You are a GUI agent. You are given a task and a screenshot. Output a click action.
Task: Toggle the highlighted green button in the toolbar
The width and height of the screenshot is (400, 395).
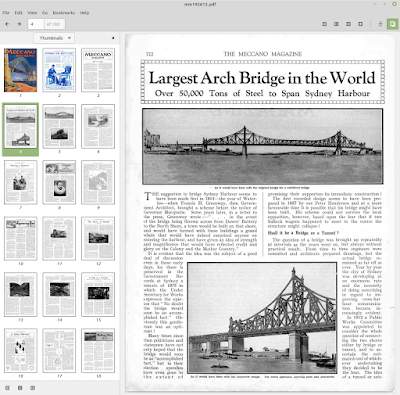coord(392,24)
